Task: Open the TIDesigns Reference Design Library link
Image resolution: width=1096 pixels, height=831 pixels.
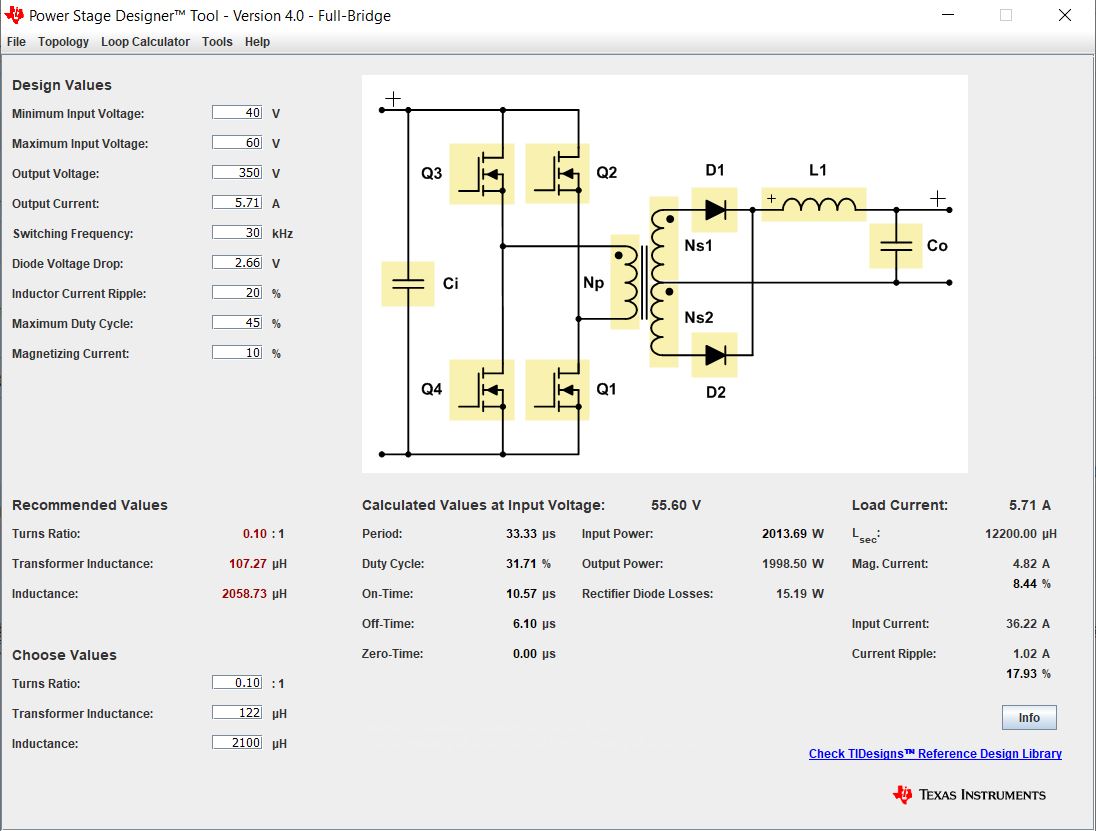Action: click(x=935, y=753)
